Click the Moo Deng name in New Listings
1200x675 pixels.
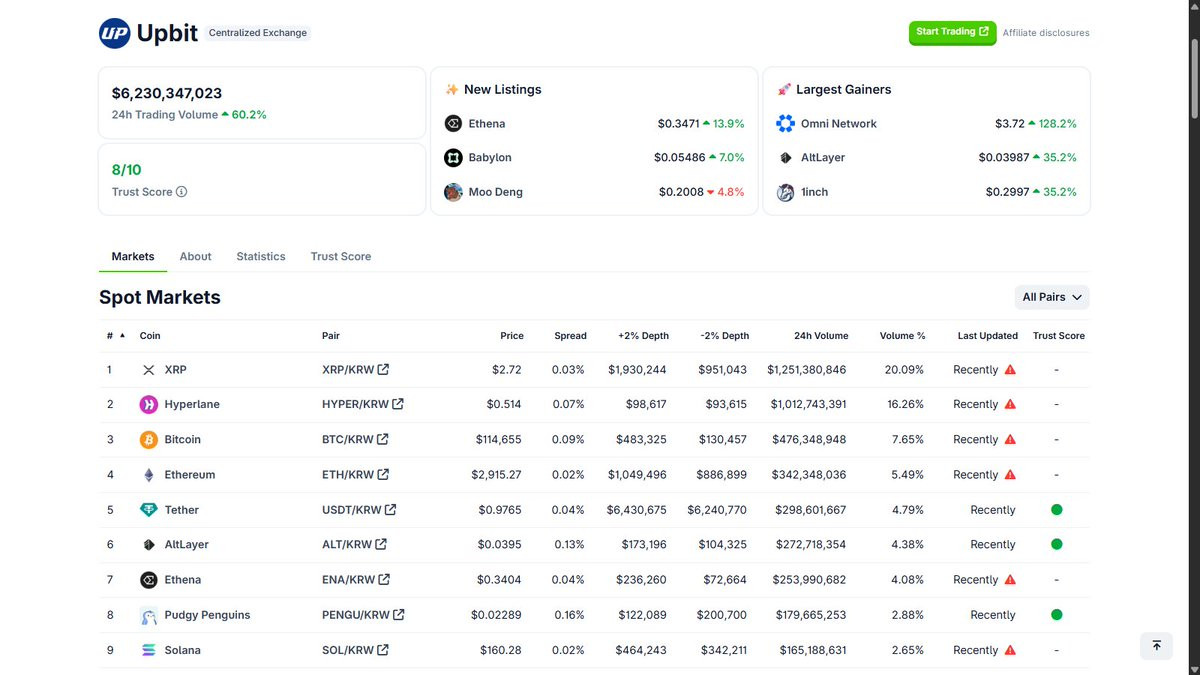click(496, 192)
